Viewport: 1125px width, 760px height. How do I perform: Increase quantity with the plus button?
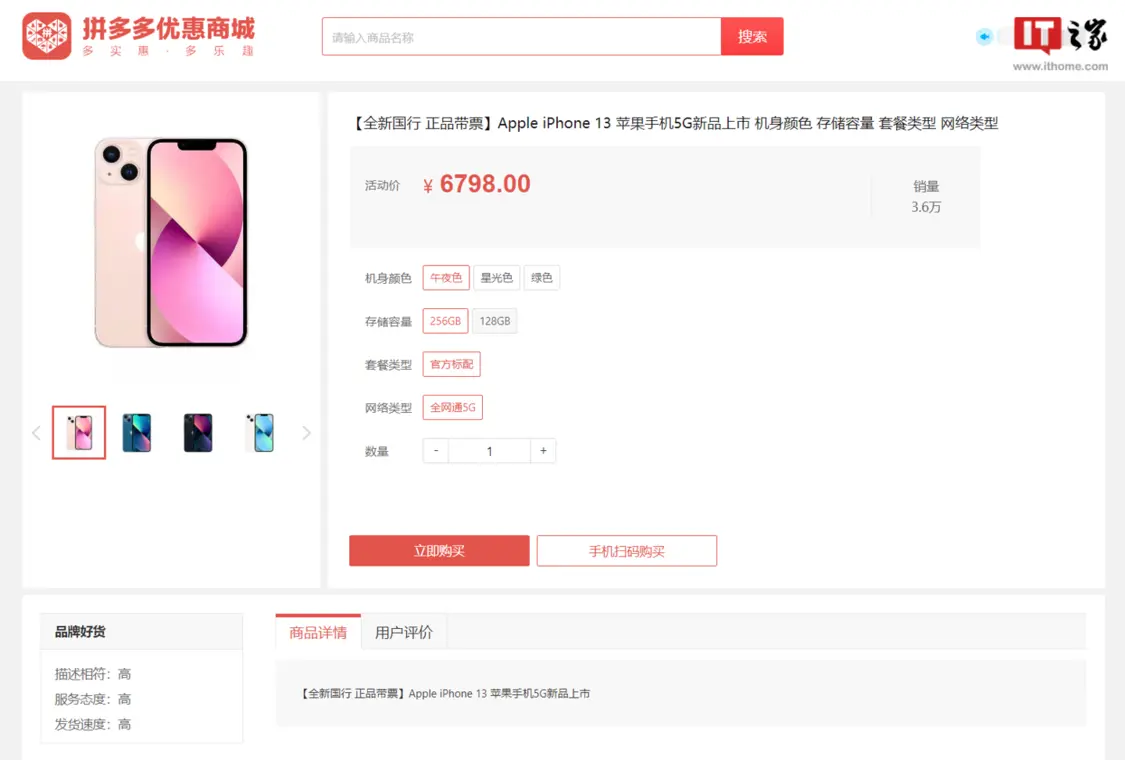pos(543,451)
